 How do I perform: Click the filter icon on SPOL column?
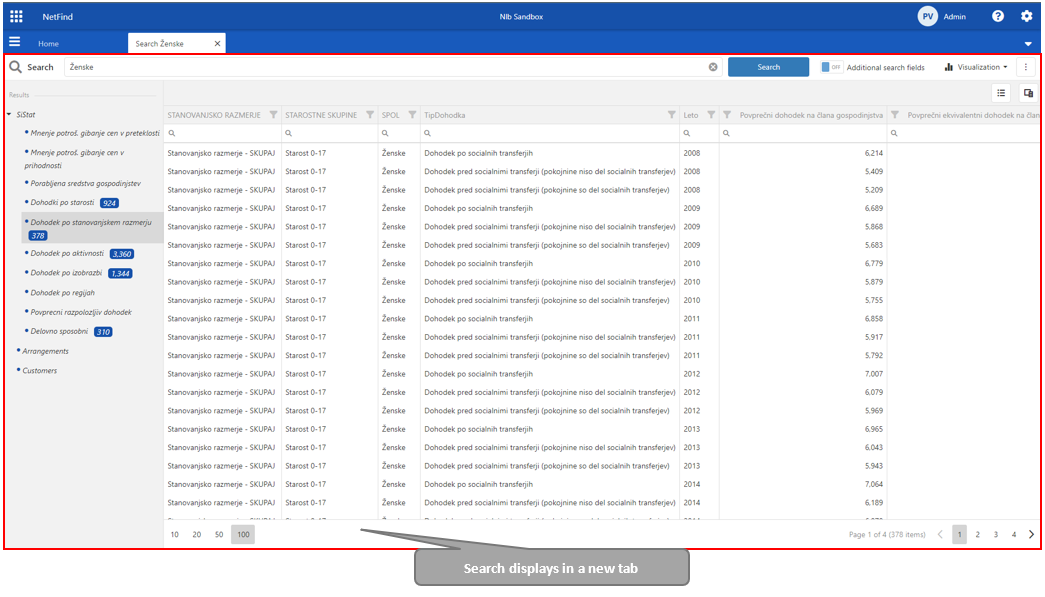[x=412, y=115]
